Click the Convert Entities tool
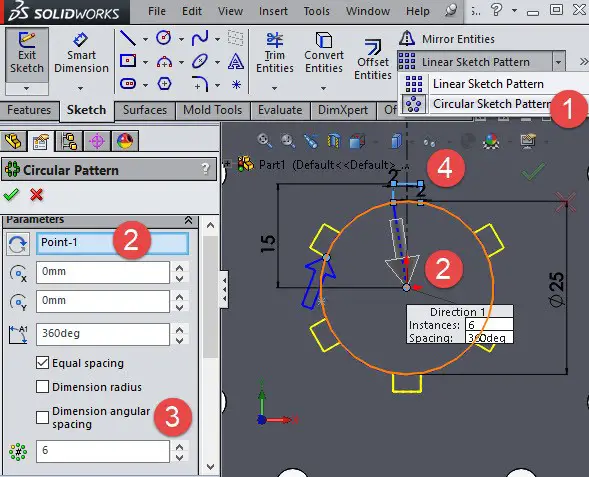The width and height of the screenshot is (589, 477). [x=324, y=53]
